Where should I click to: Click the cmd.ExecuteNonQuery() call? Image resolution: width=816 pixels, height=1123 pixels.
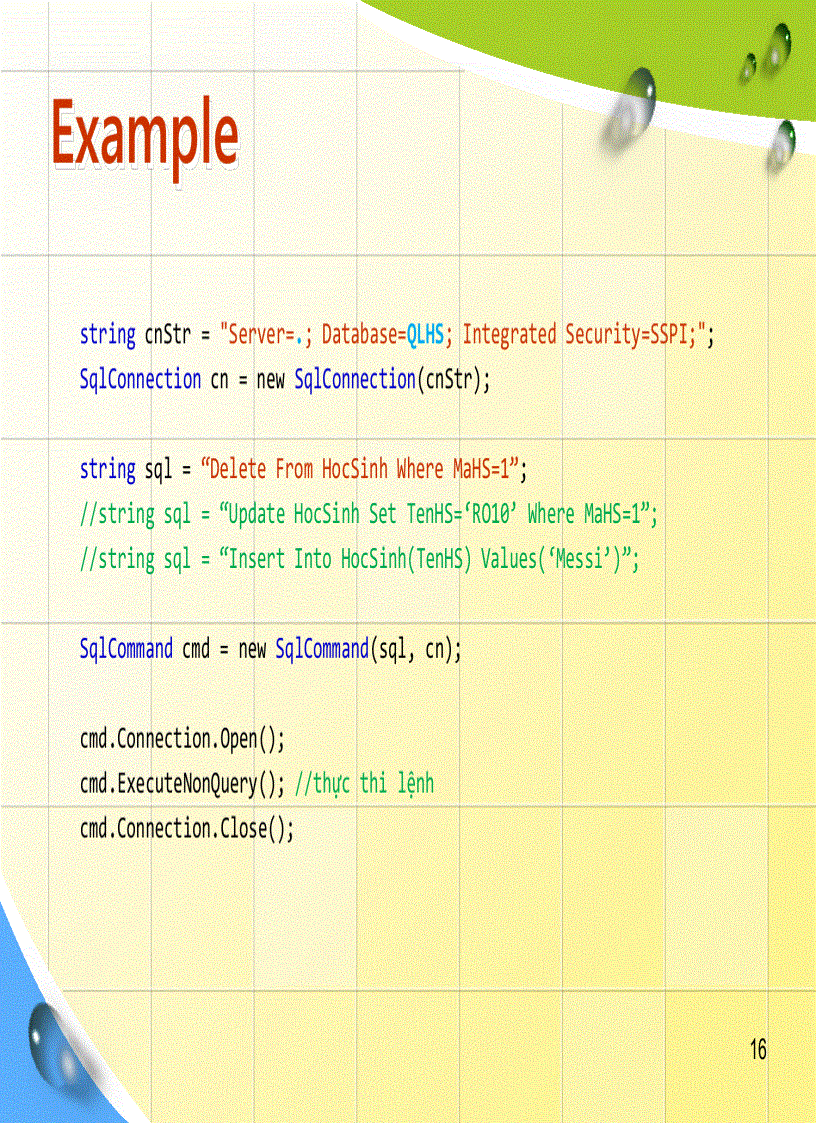182,784
